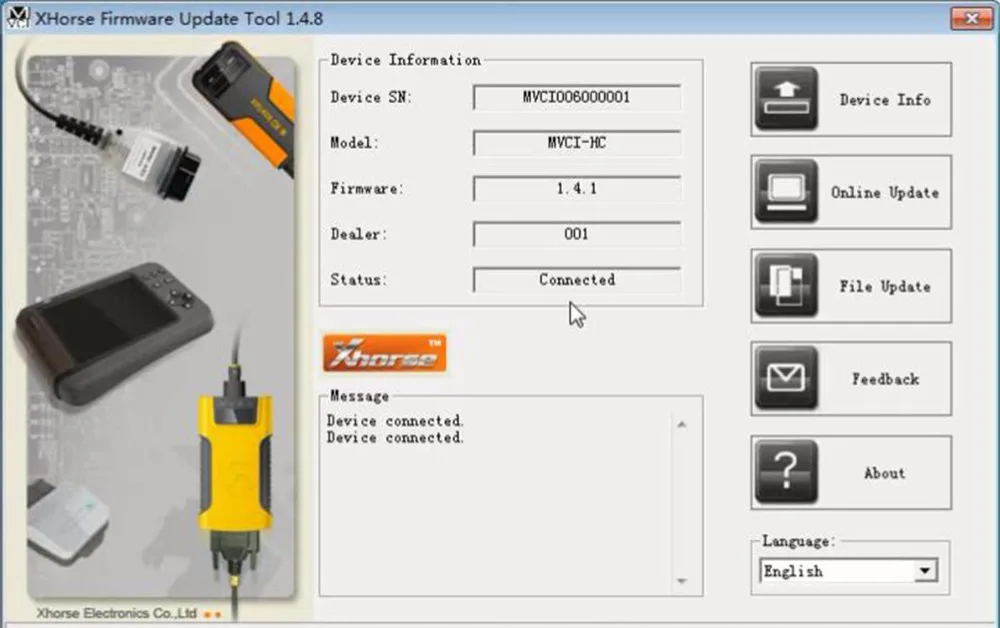This screenshot has width=1000, height=628.
Task: Select the Device Info button label
Action: point(885,100)
